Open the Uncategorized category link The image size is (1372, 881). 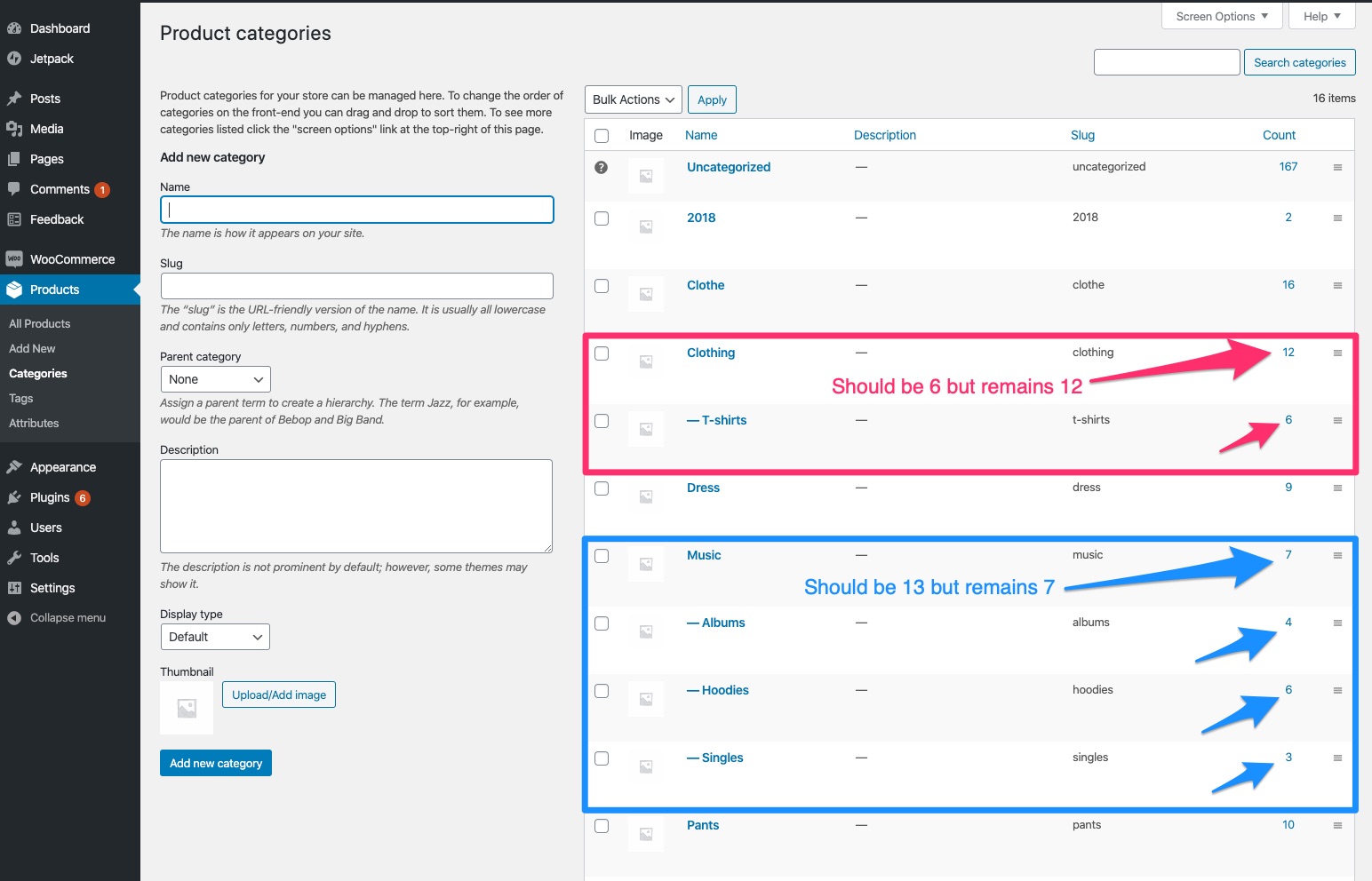pyautogui.click(x=729, y=167)
